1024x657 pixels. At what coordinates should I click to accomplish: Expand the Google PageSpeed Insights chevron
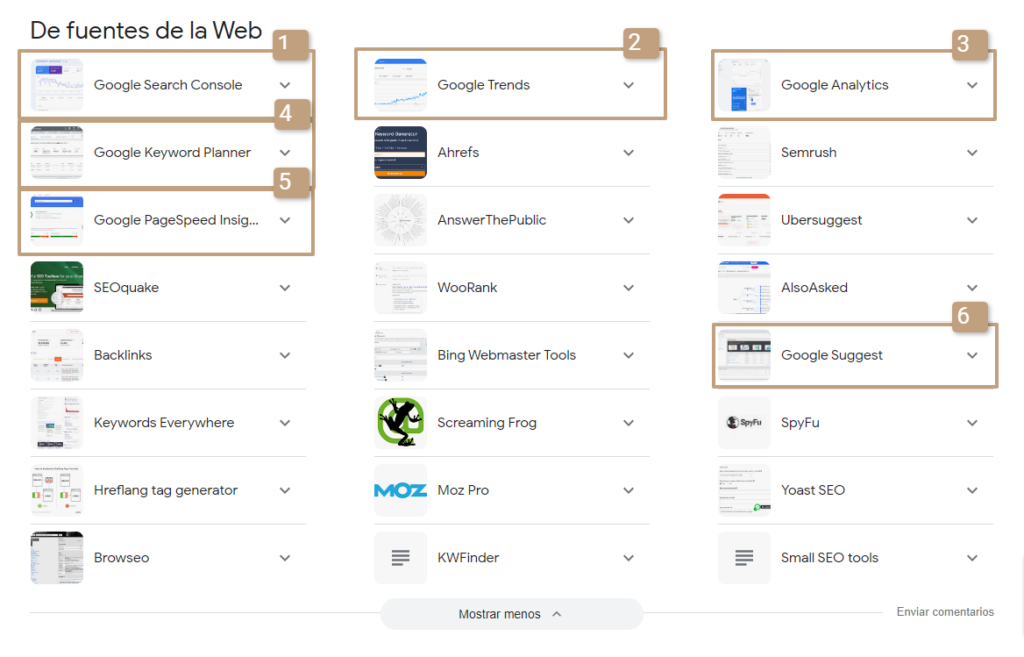tap(285, 220)
